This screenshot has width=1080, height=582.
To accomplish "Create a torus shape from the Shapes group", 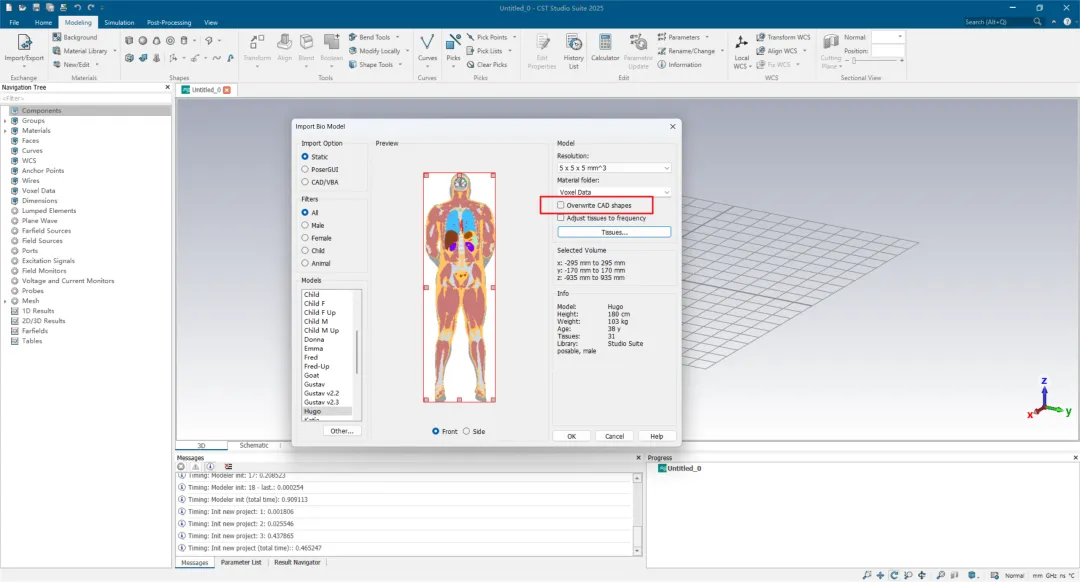I will click(x=170, y=41).
